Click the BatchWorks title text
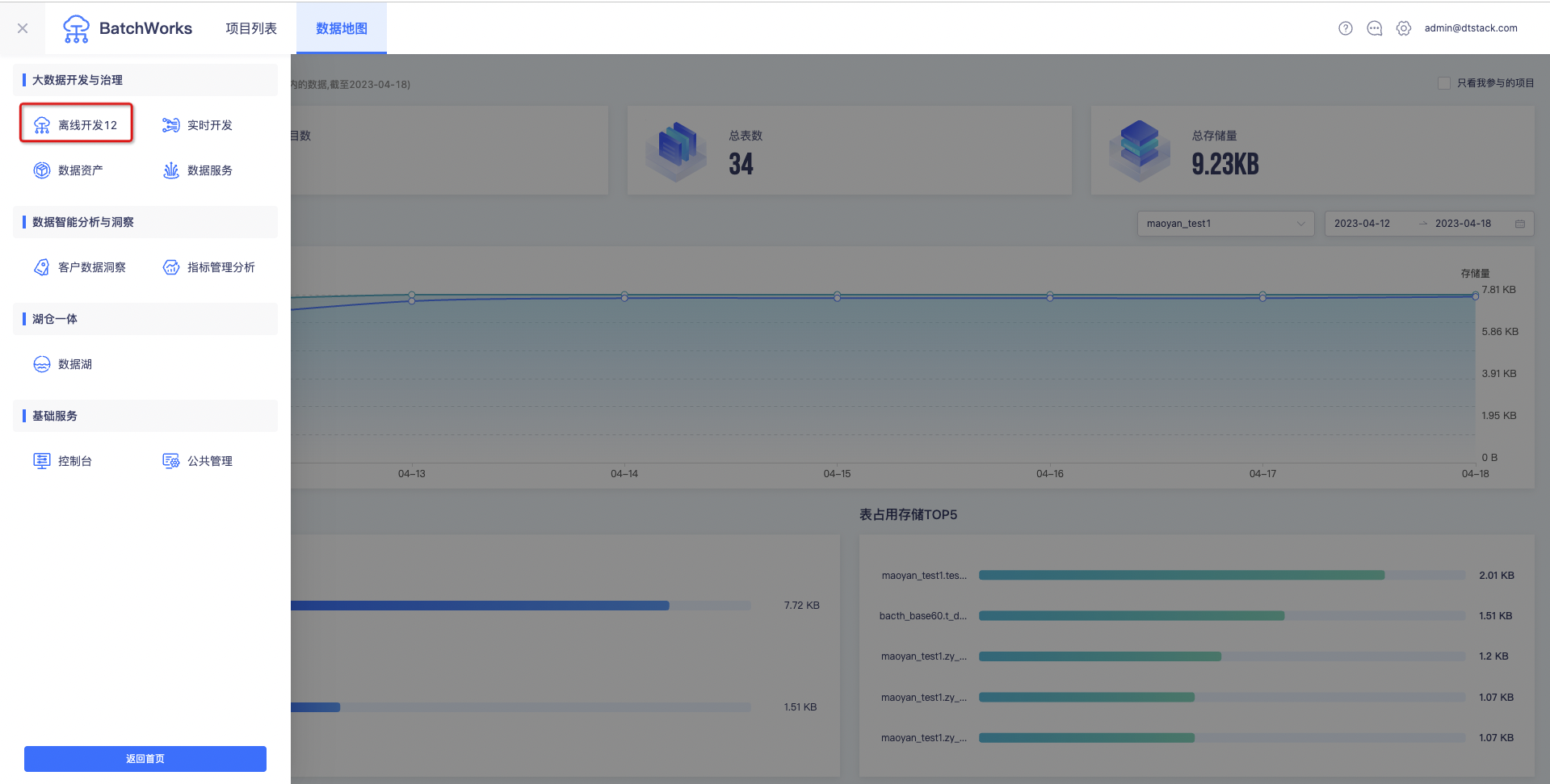Viewport: 1550px width, 784px height. point(145,28)
